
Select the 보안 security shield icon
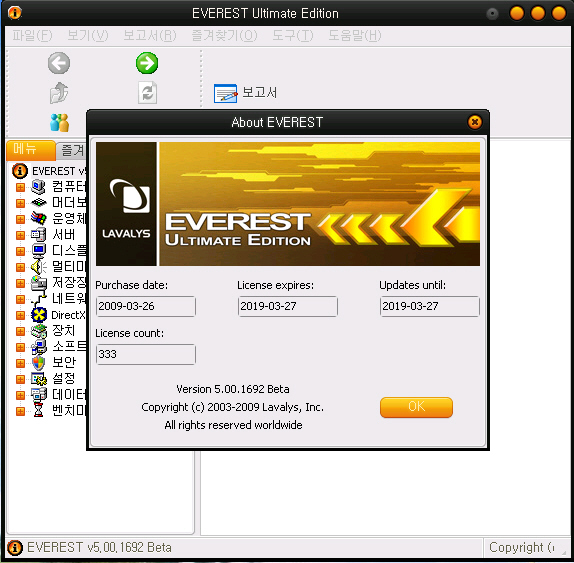point(39,363)
